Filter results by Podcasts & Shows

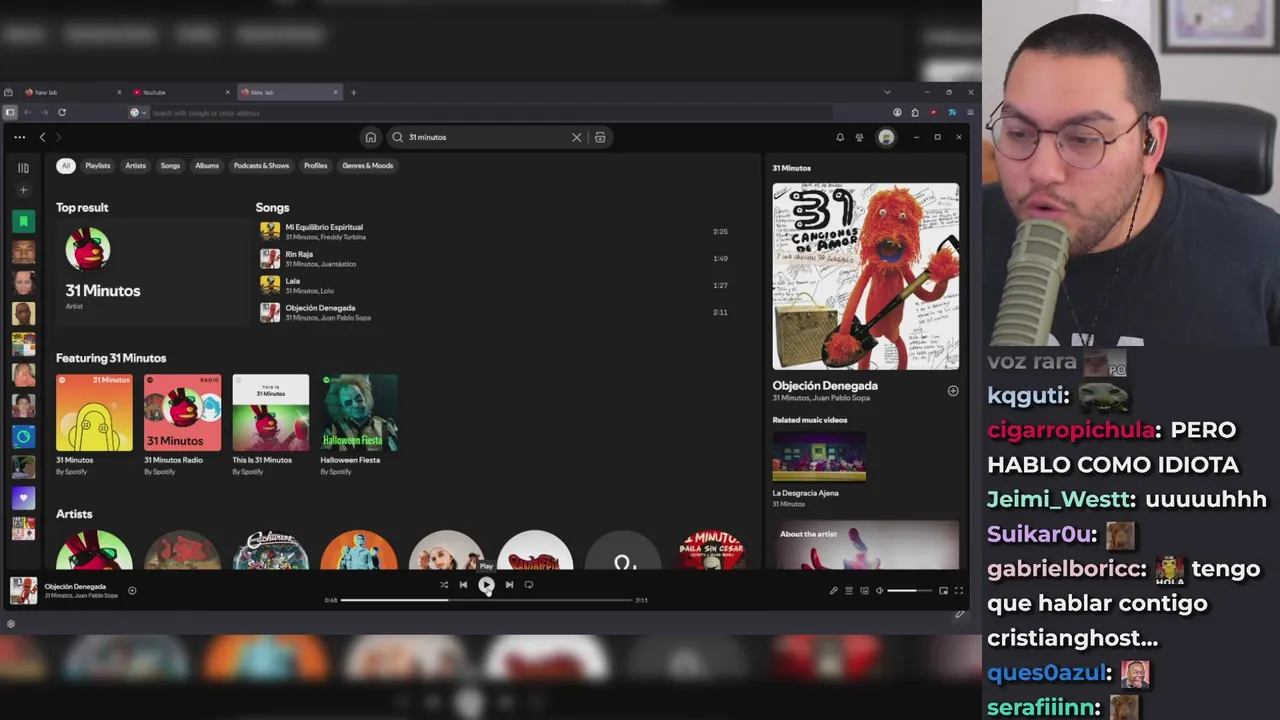click(x=261, y=166)
